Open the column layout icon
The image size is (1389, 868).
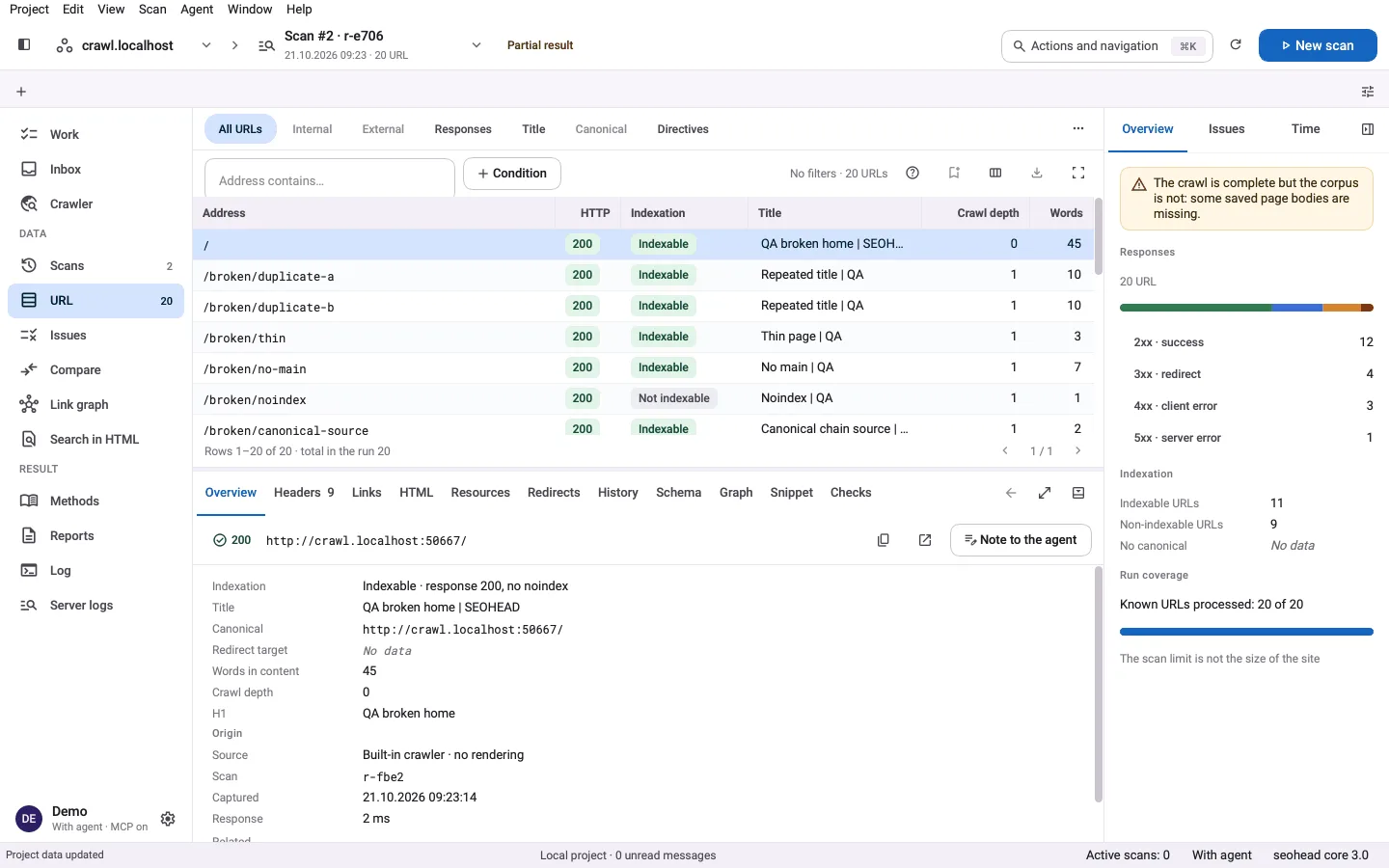pyautogui.click(x=995, y=173)
